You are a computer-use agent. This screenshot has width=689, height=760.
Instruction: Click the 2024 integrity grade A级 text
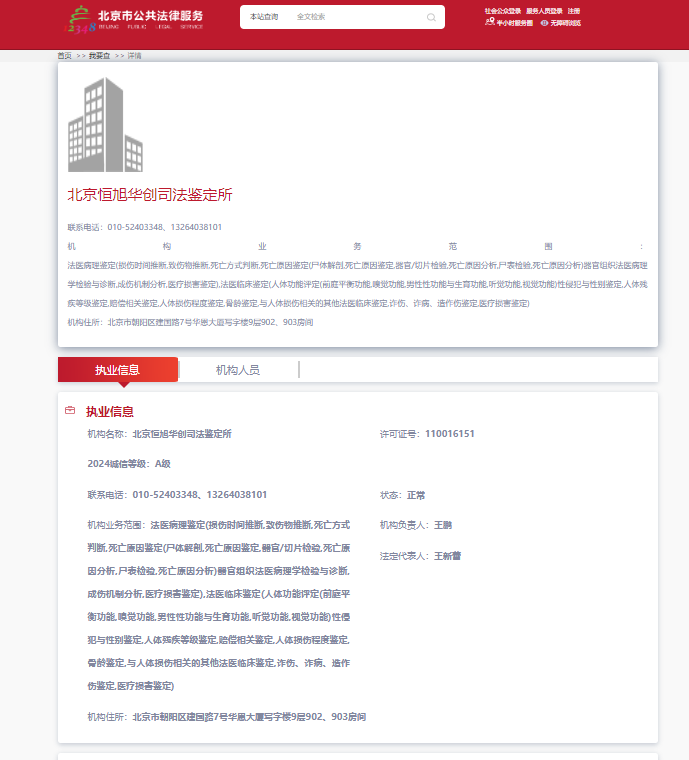(129, 464)
